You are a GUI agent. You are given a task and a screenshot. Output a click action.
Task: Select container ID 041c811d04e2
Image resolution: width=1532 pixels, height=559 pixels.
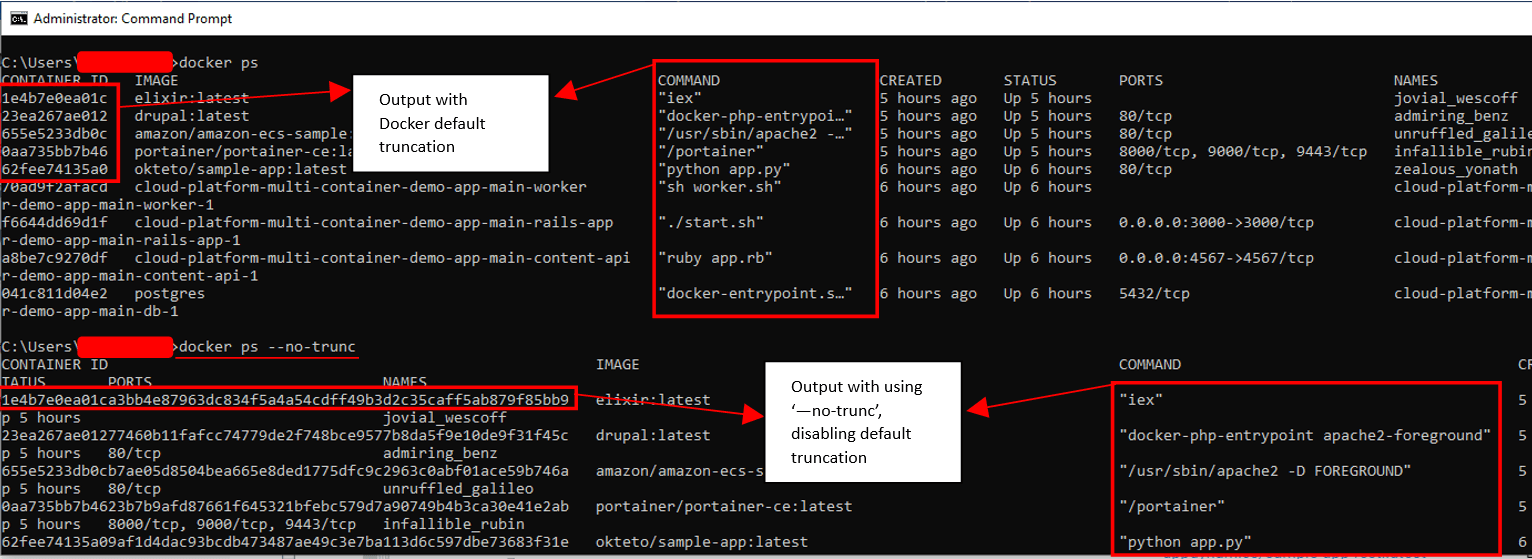pyautogui.click(x=55, y=294)
